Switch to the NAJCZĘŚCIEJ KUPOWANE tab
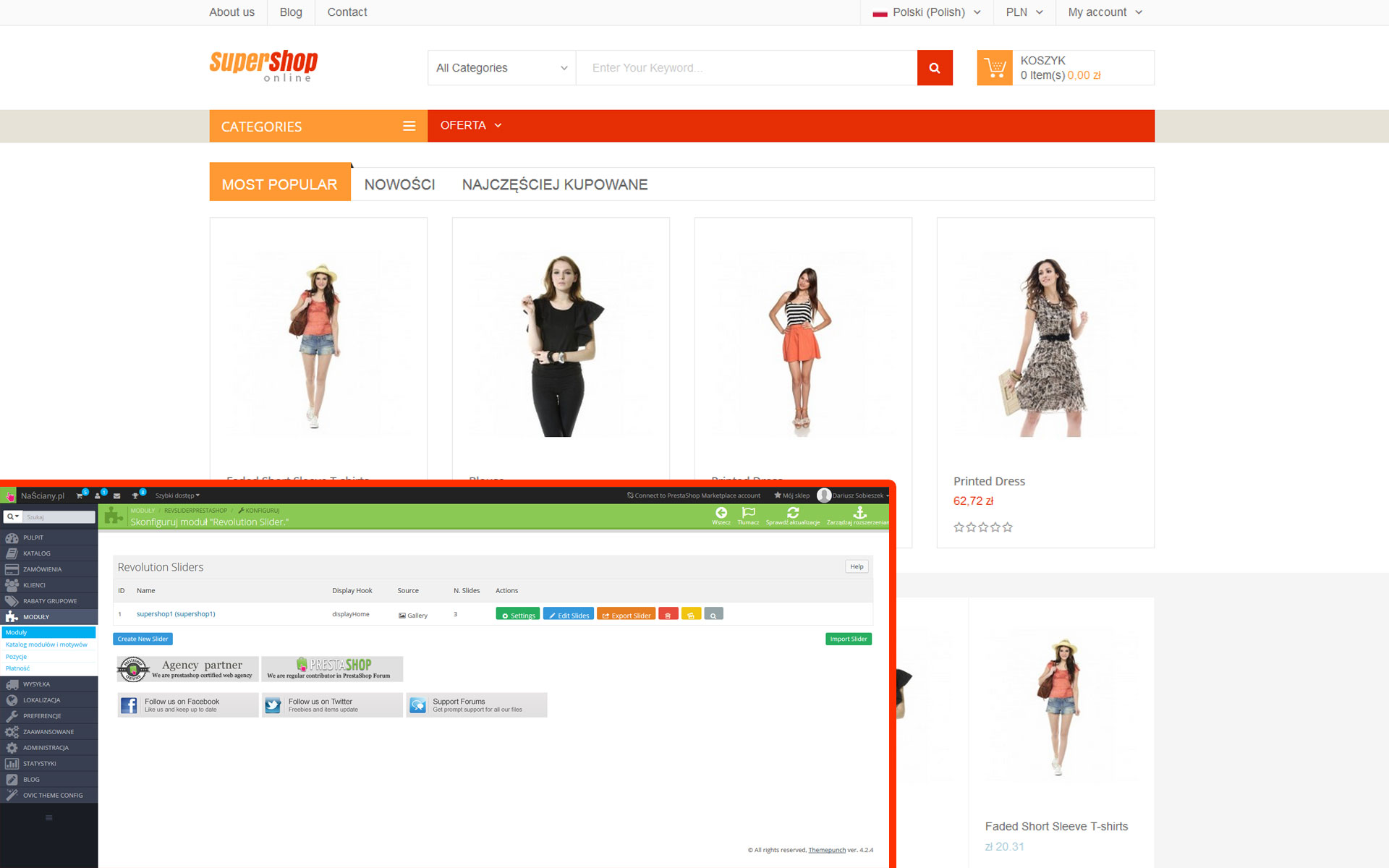 point(555,184)
